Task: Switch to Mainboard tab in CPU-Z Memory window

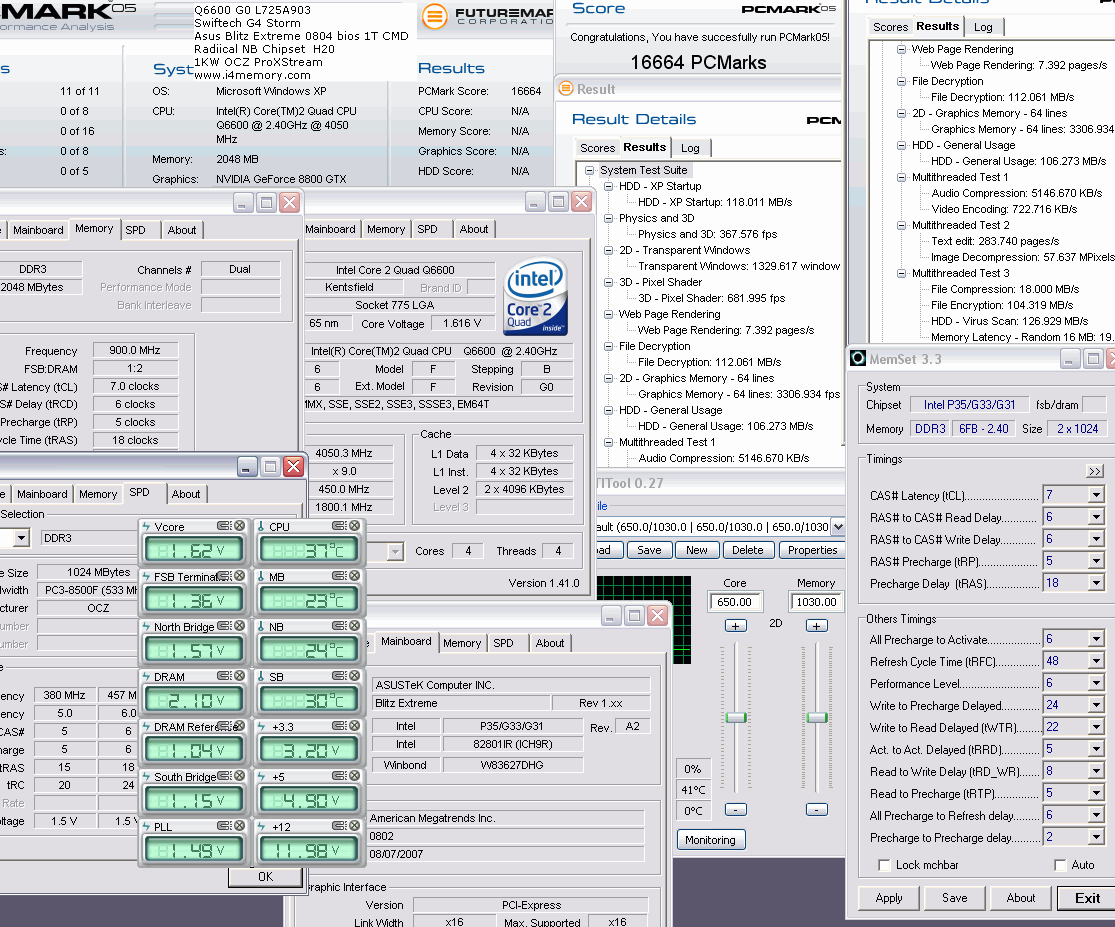Action: tap(38, 230)
